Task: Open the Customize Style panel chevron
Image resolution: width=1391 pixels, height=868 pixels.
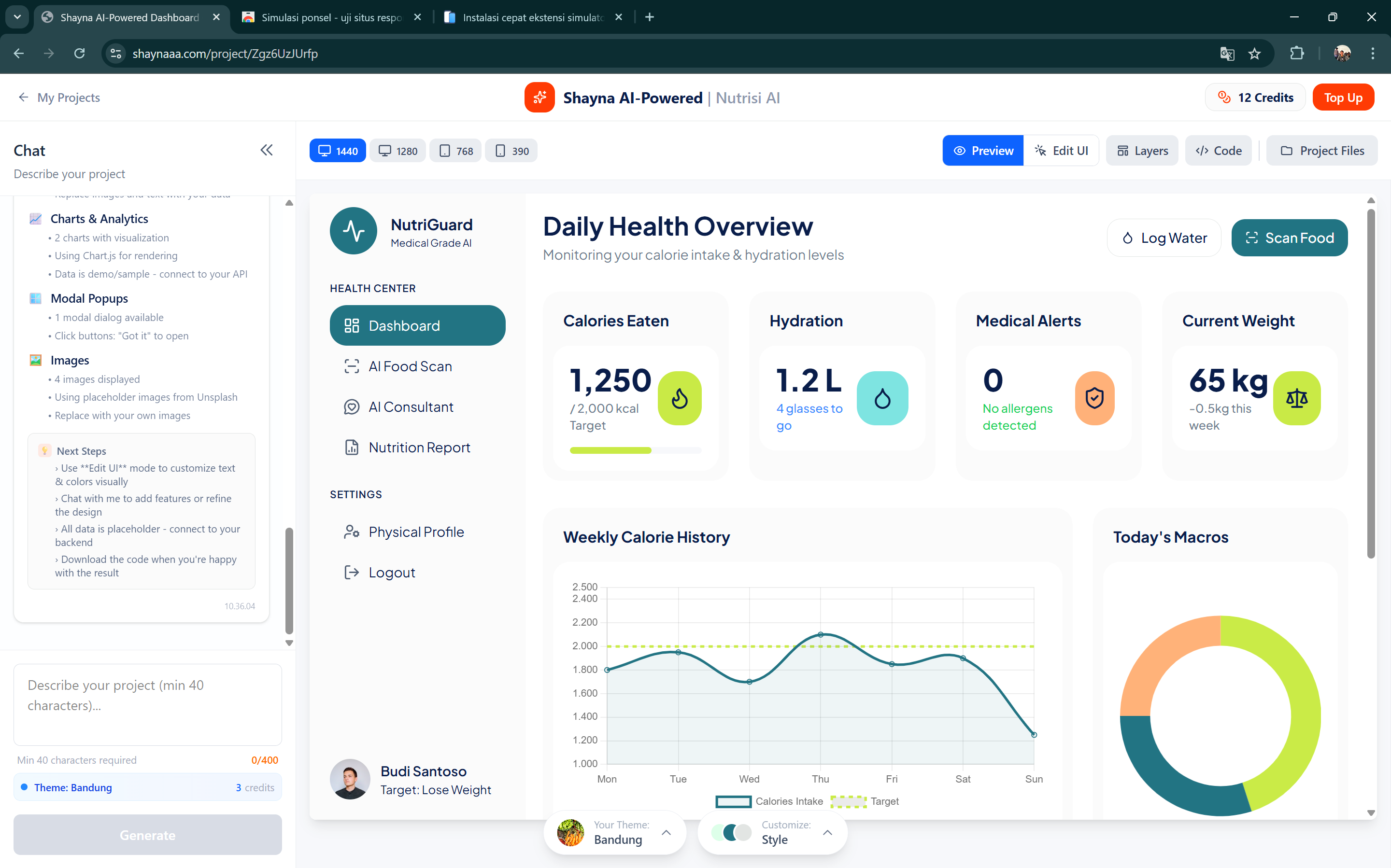Action: [827, 832]
